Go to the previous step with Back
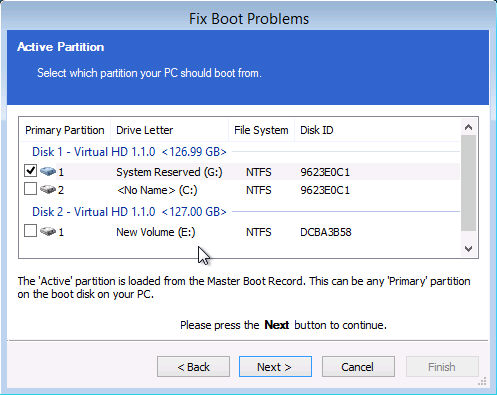 [x=193, y=367]
